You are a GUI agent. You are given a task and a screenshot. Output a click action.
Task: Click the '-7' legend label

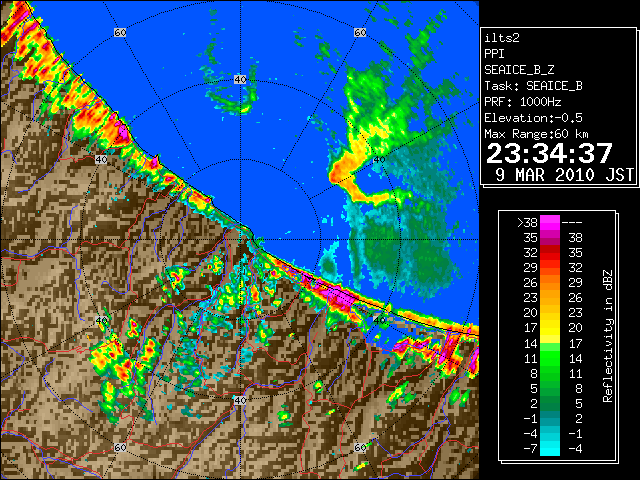tap(530, 449)
